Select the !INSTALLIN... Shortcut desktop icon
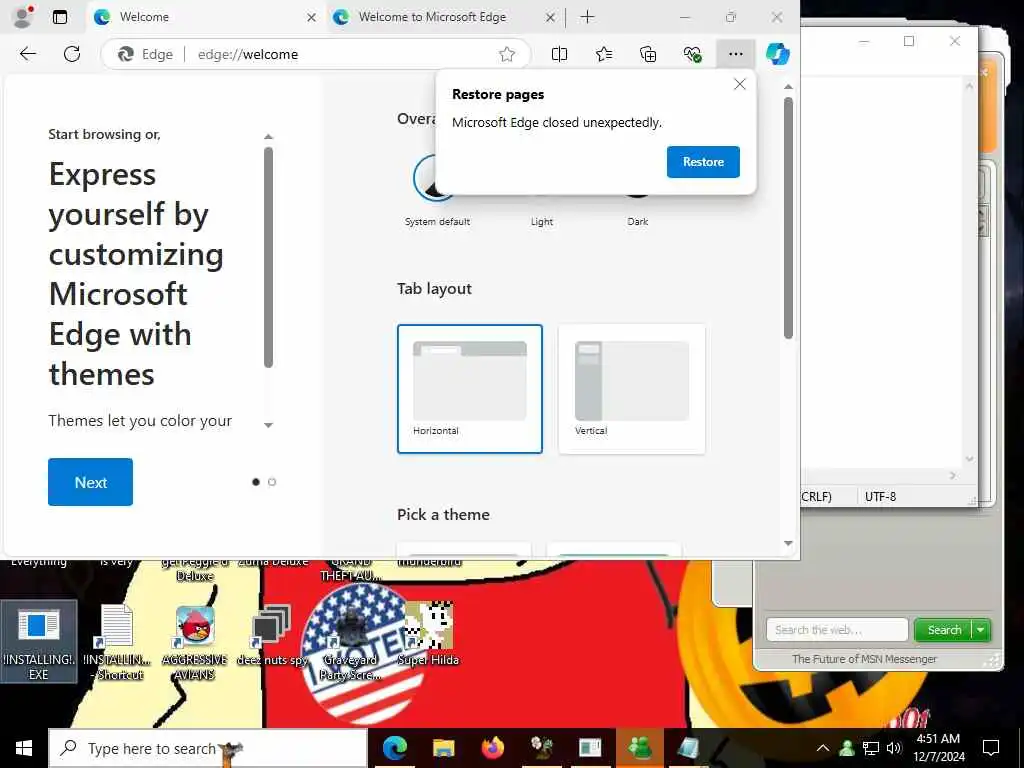 point(118,642)
